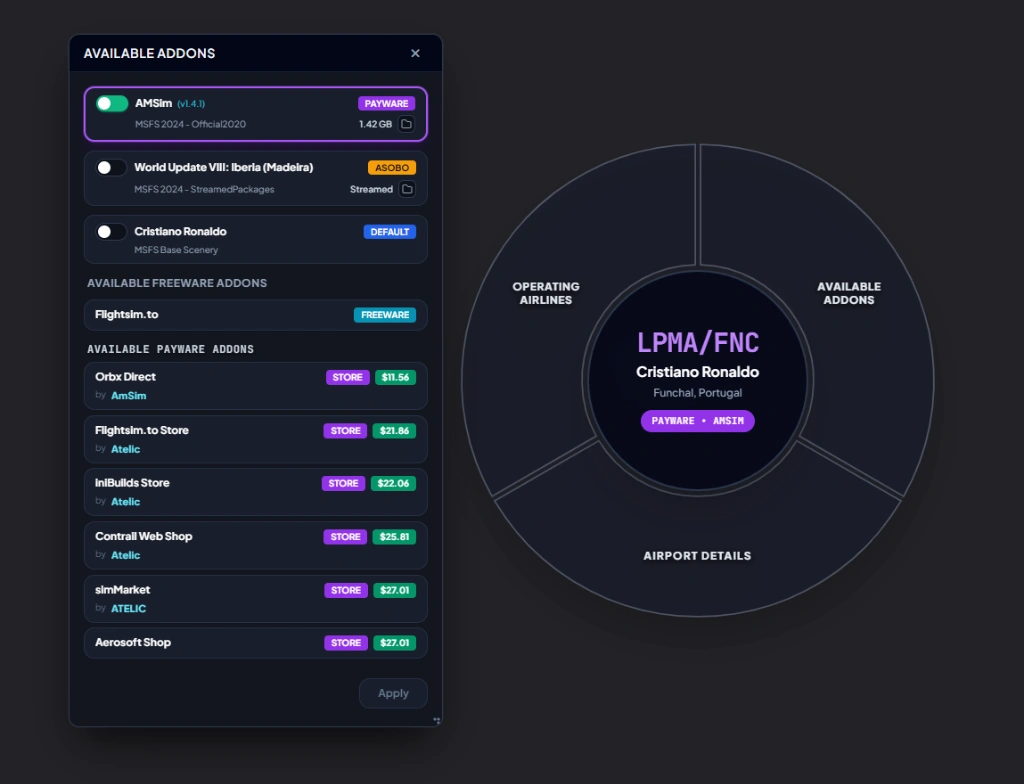This screenshot has height=784, width=1024.
Task: Click the $21.86 Flightsim.to Store price
Action: [x=394, y=431]
